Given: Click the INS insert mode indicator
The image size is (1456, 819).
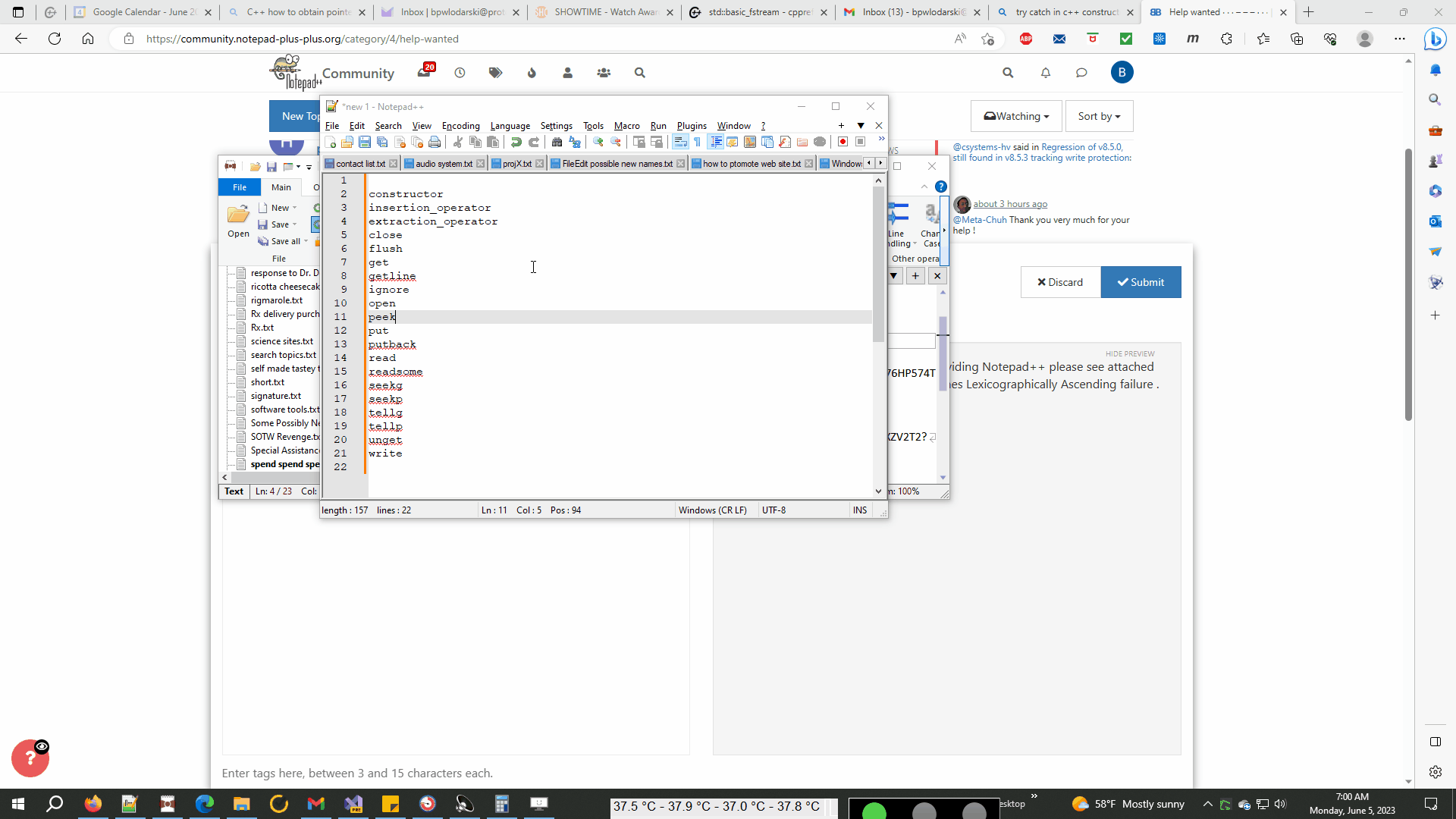Looking at the screenshot, I should click(x=860, y=510).
